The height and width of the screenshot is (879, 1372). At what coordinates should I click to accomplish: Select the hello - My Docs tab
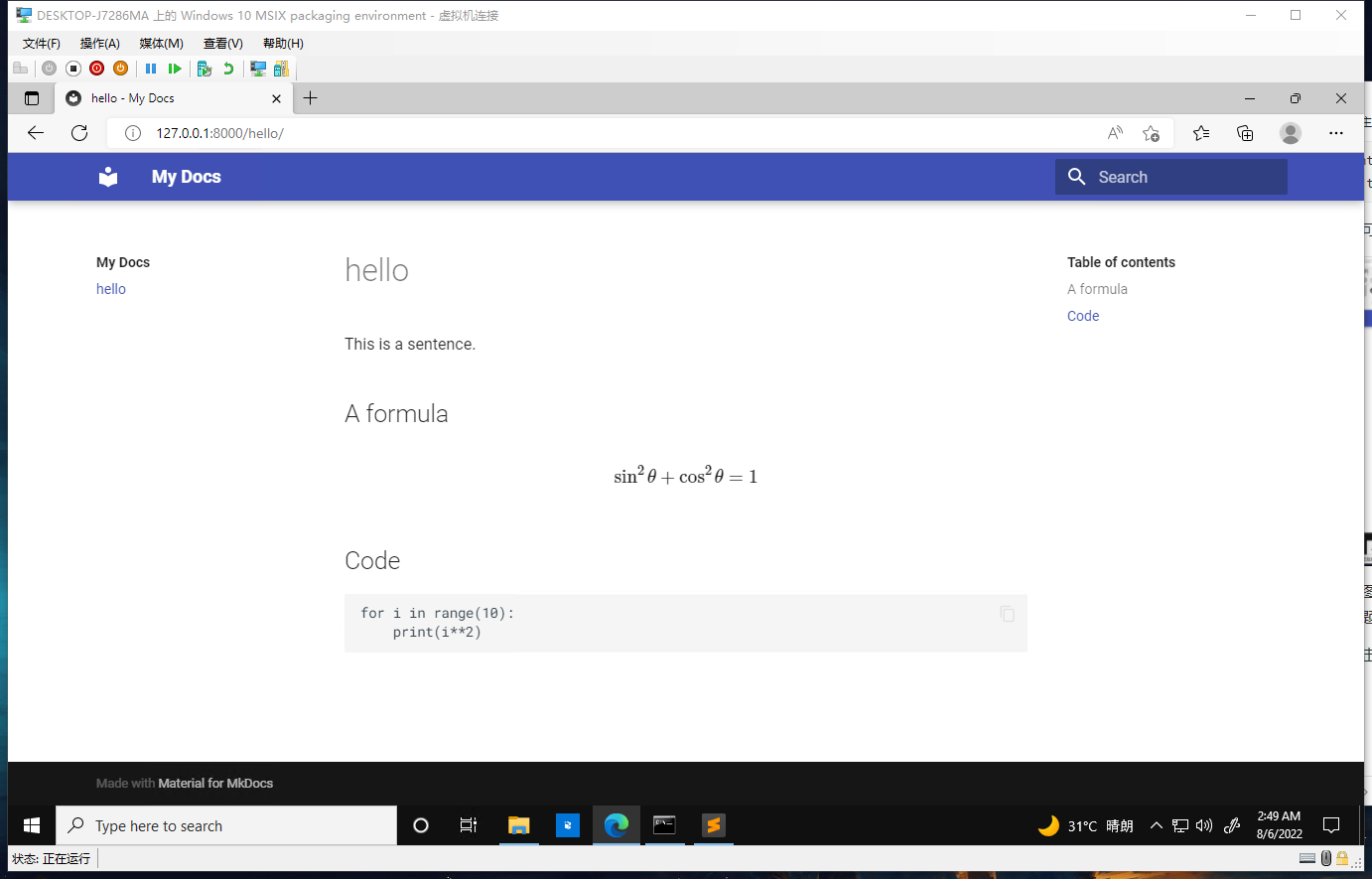159,98
